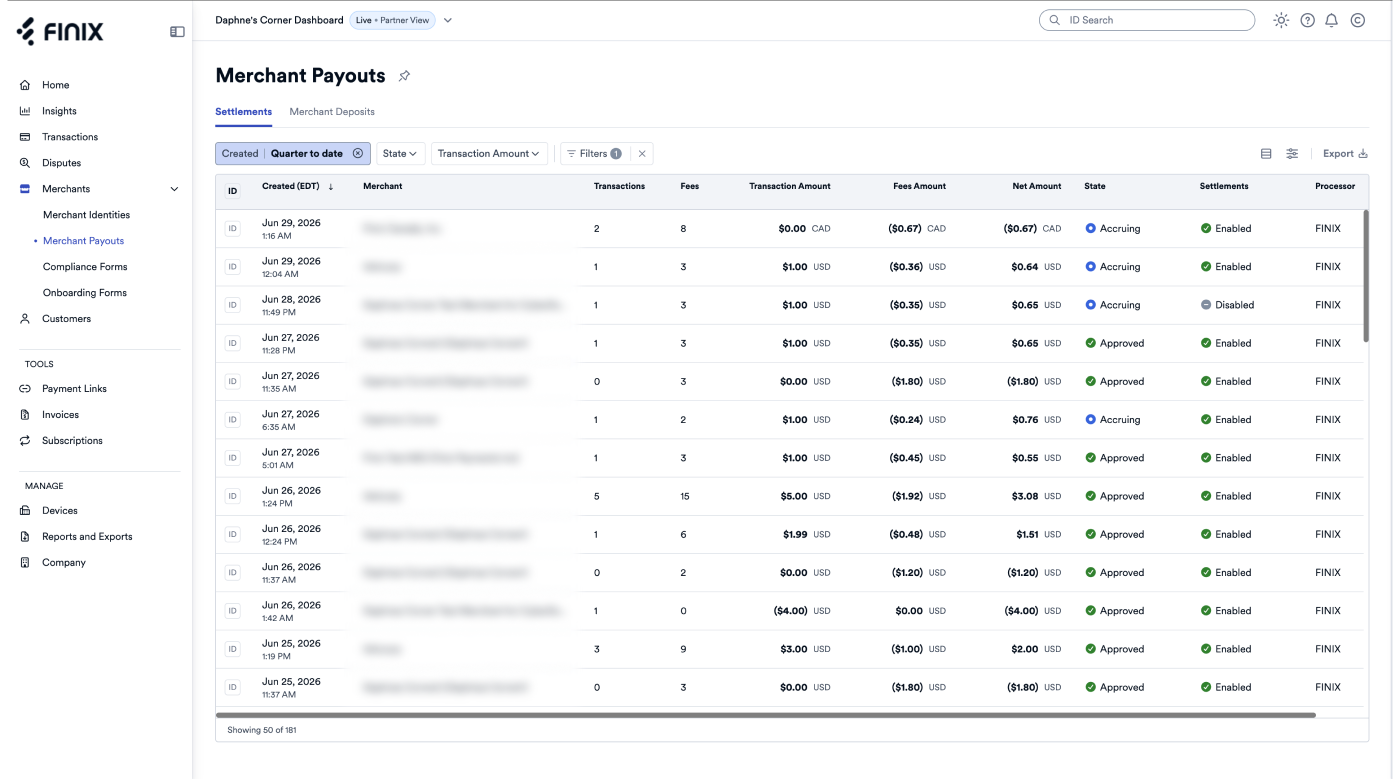The height and width of the screenshot is (779, 1400).
Task: Open column settings sliders icon
Action: pyautogui.click(x=1292, y=154)
